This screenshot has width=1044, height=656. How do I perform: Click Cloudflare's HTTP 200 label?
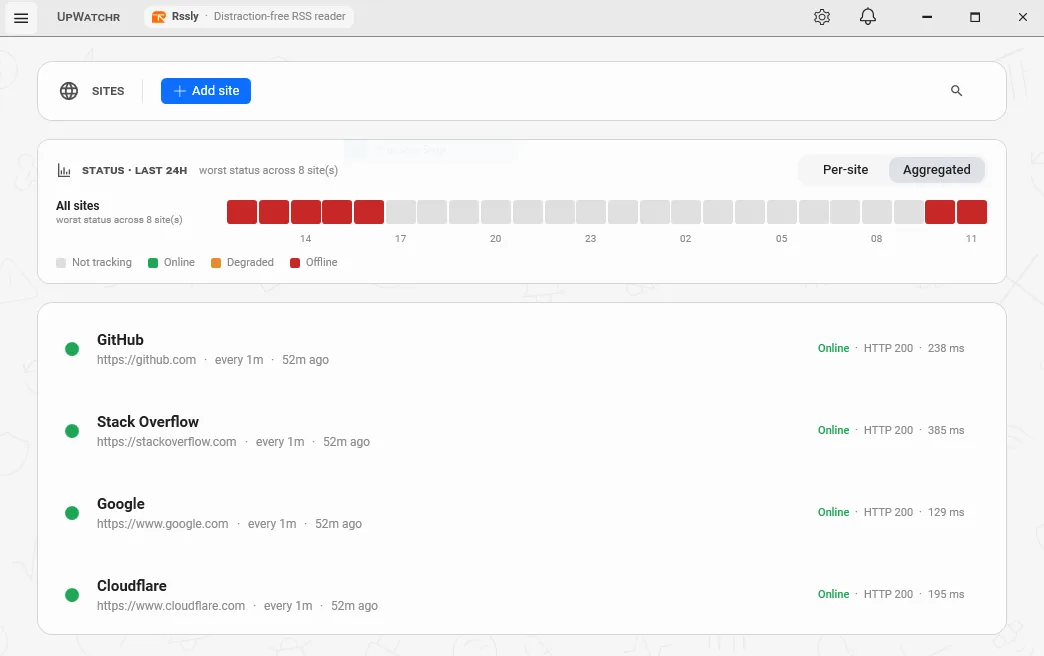coord(888,594)
